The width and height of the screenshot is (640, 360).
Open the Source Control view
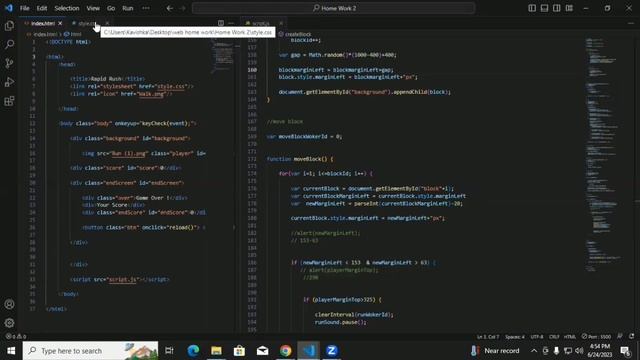pyautogui.click(x=9, y=63)
